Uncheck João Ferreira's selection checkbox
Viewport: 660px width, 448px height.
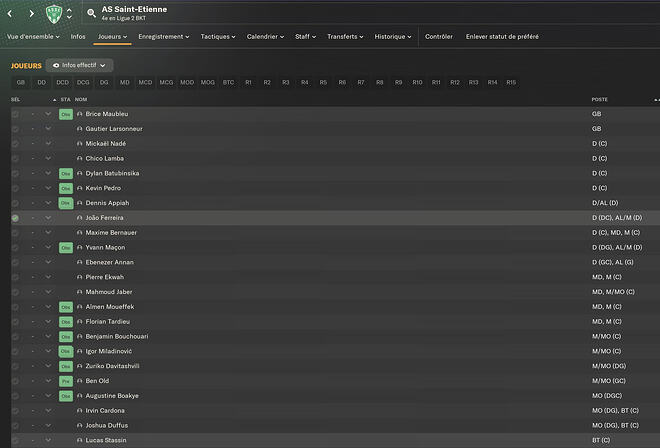[15, 218]
